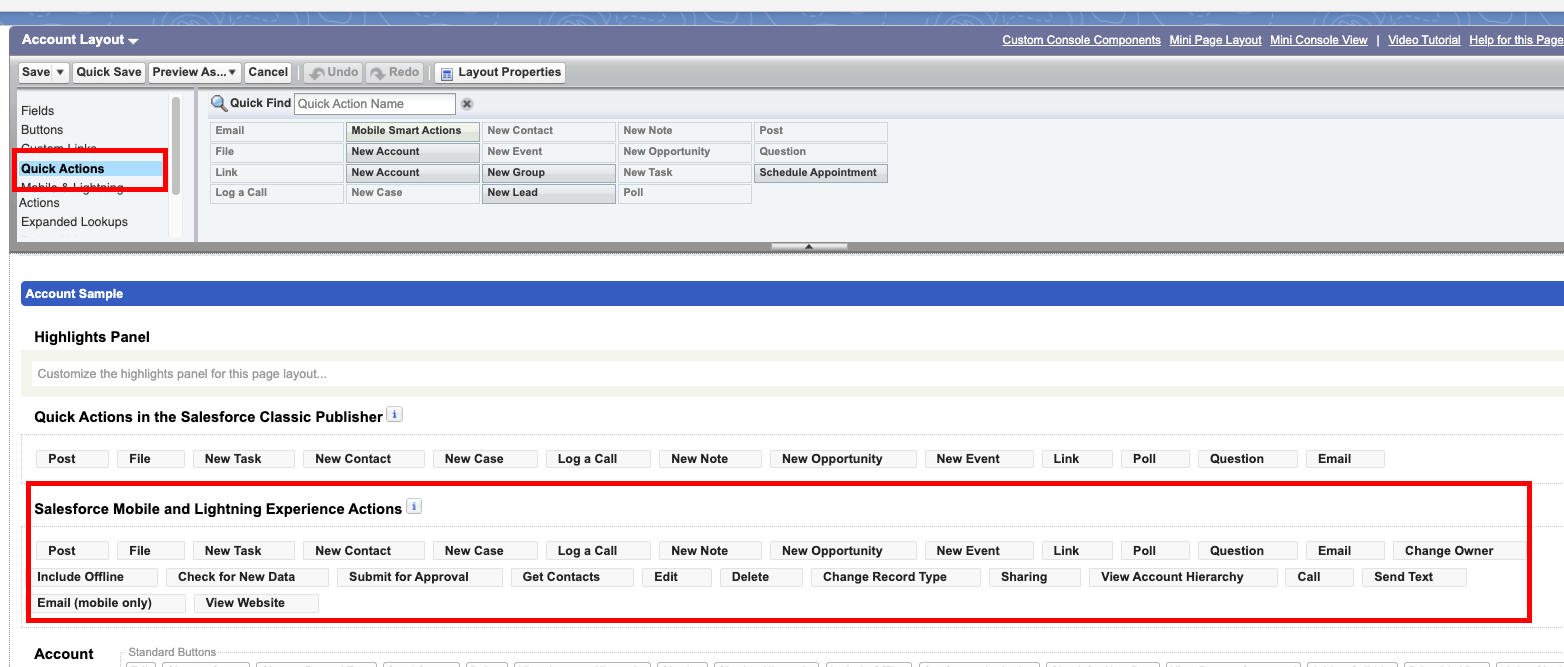The image size is (1564, 667).
Task: Click the info icon beside Salesforce Classic Publisher heading
Action: [x=395, y=414]
